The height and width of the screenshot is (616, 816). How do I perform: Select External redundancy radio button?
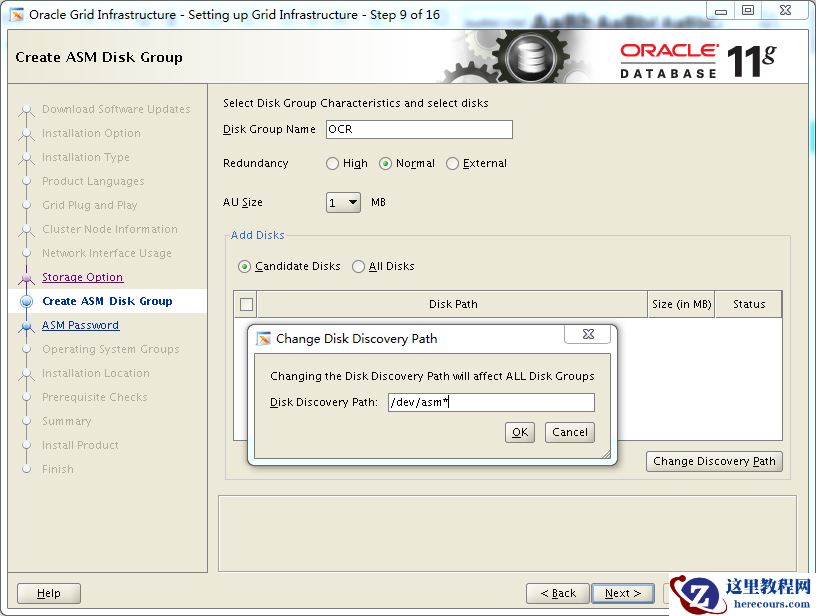pos(452,163)
